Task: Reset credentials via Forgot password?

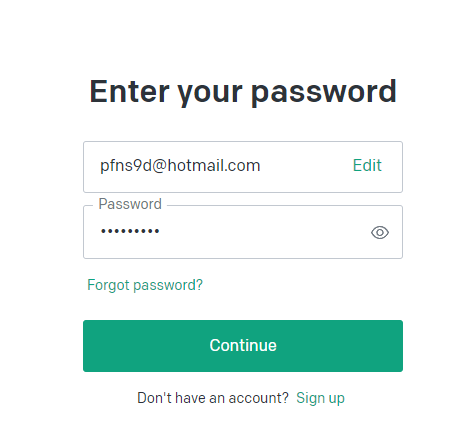Action: [x=145, y=285]
